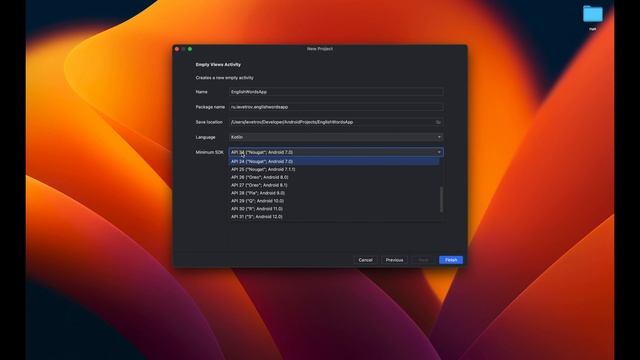Select API 26 Oreo Android 8.0 option
The height and width of the screenshot is (360, 640).
point(334,177)
